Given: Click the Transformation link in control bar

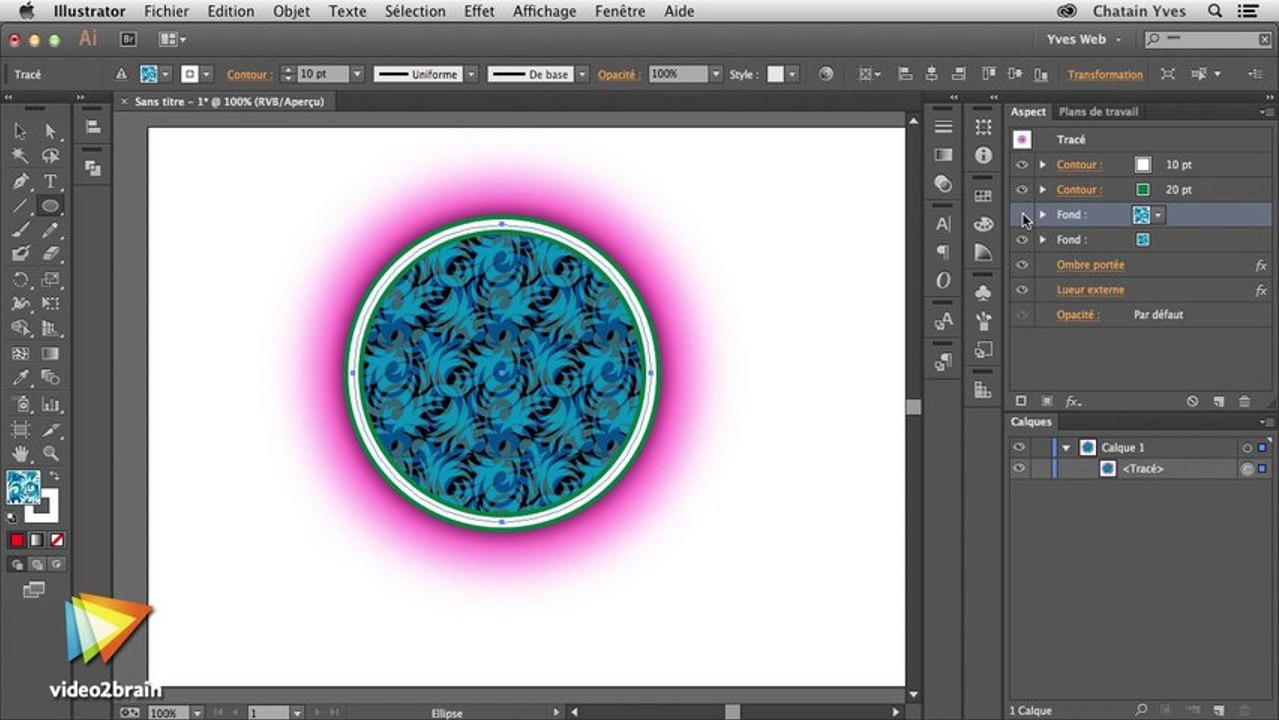Looking at the screenshot, I should point(1105,75).
